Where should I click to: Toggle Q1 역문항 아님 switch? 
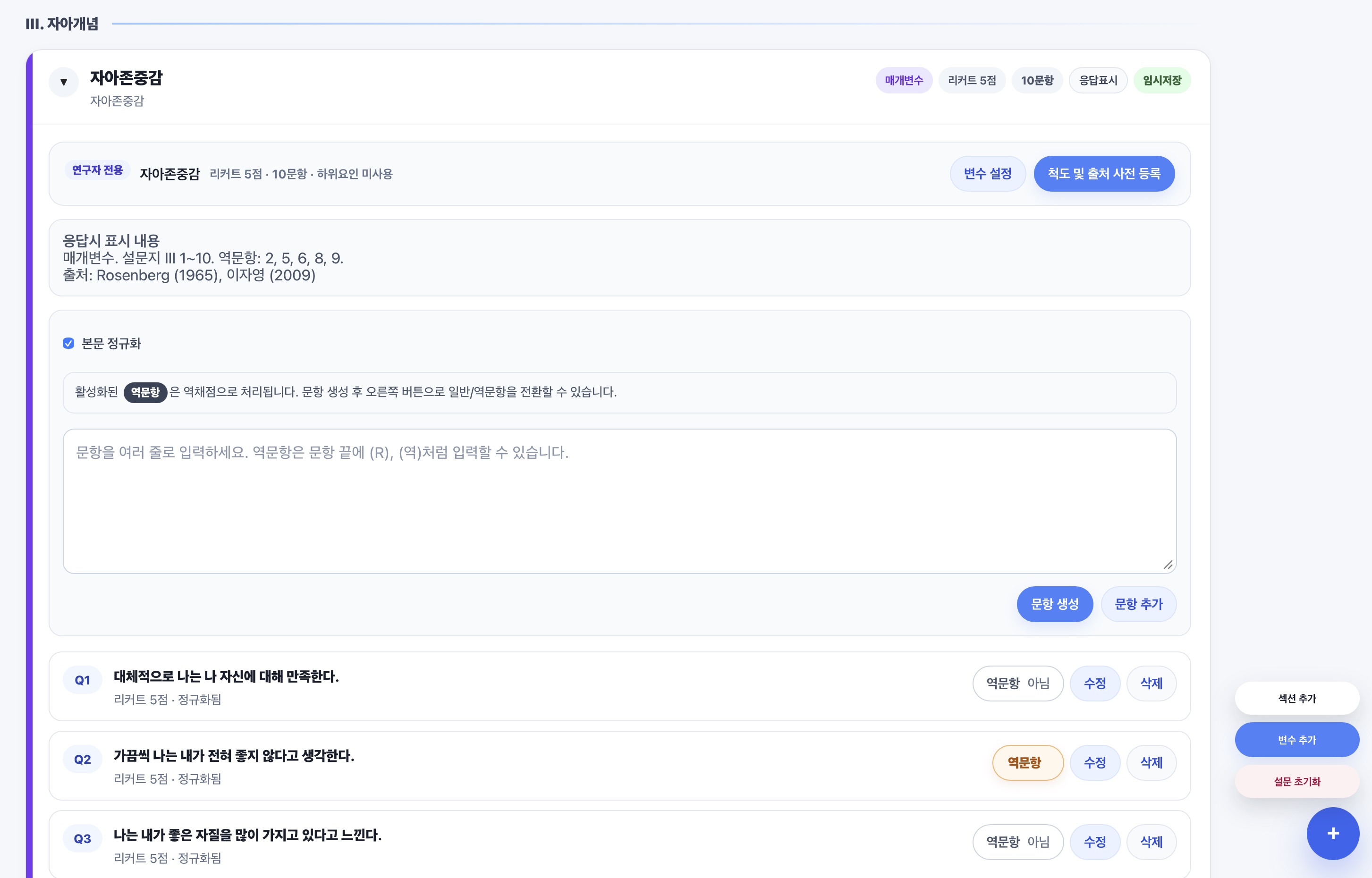pyautogui.click(x=1018, y=683)
